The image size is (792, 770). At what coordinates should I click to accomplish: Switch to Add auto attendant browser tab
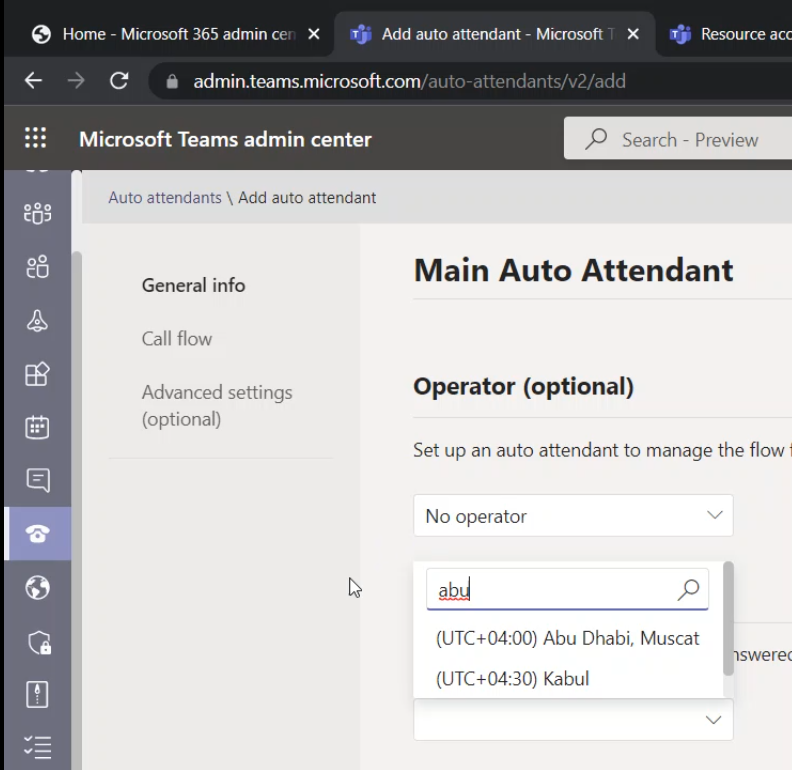click(495, 34)
